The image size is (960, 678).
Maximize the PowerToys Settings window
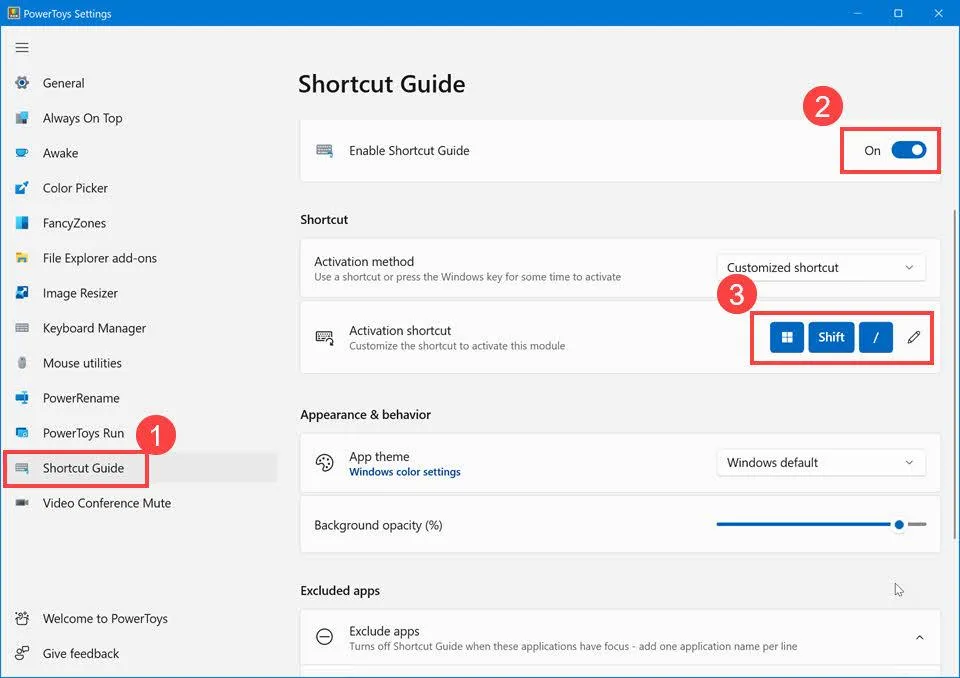[x=898, y=13]
